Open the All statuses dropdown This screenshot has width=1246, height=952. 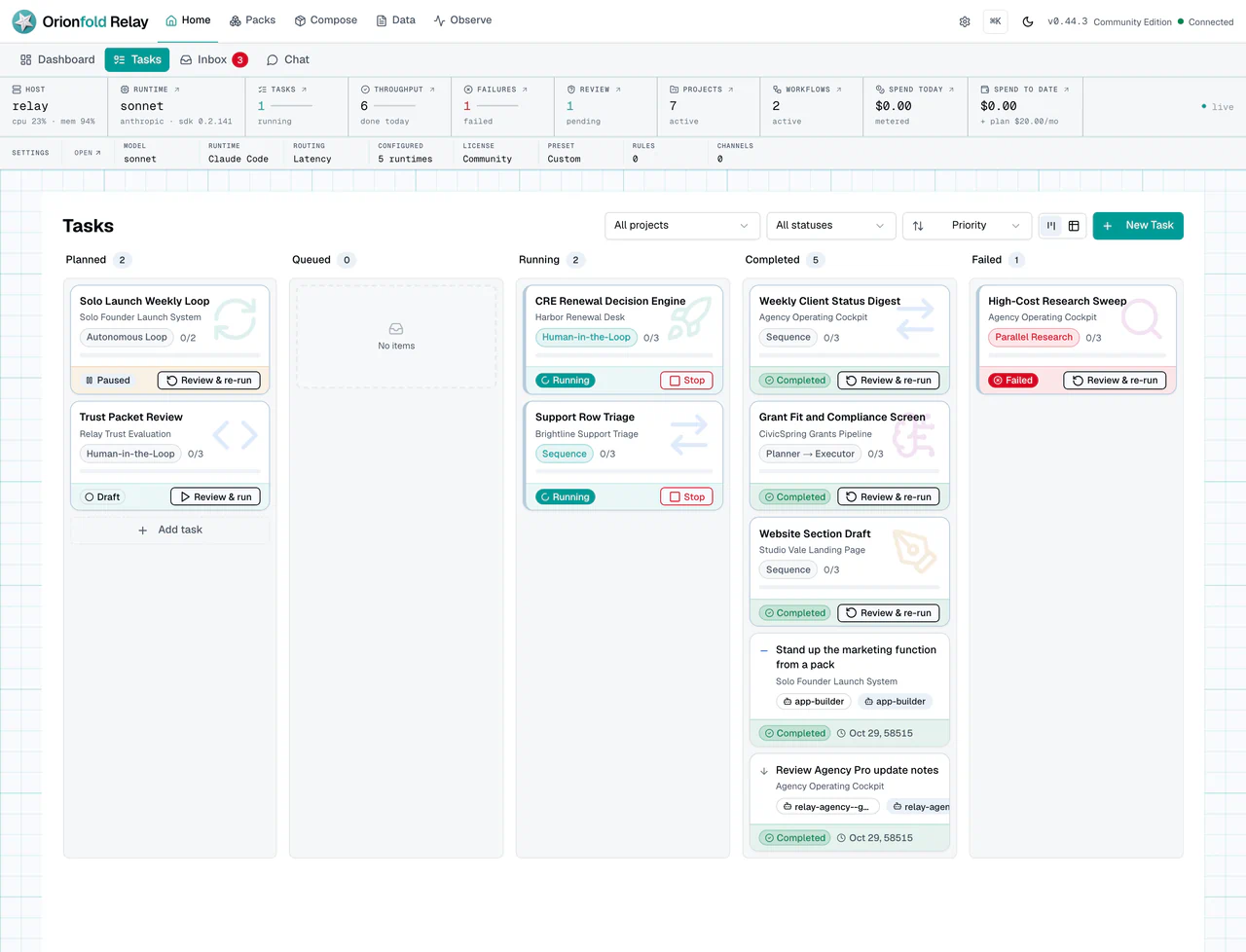[x=830, y=226]
